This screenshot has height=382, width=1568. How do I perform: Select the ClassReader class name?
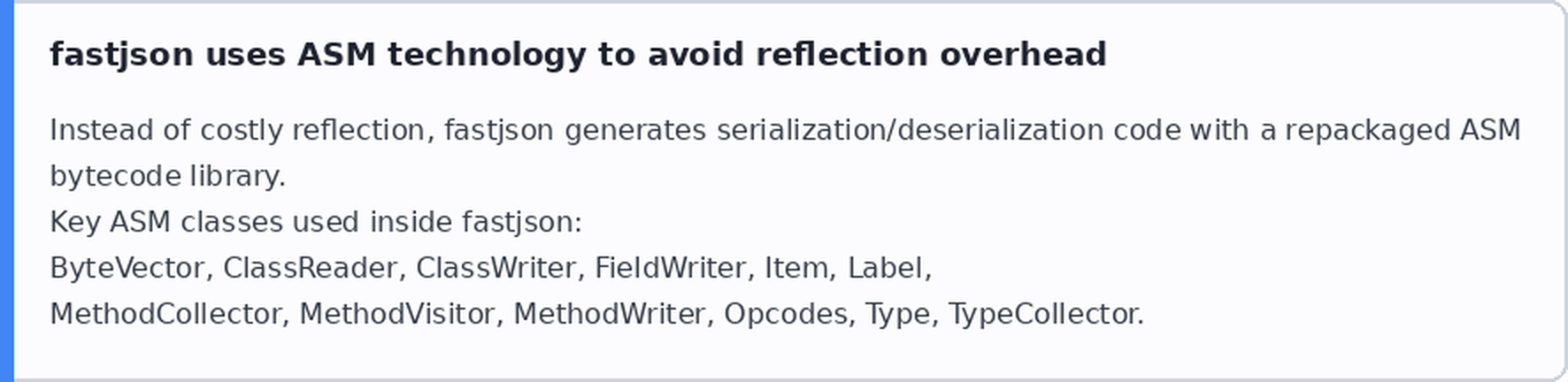pos(310,268)
